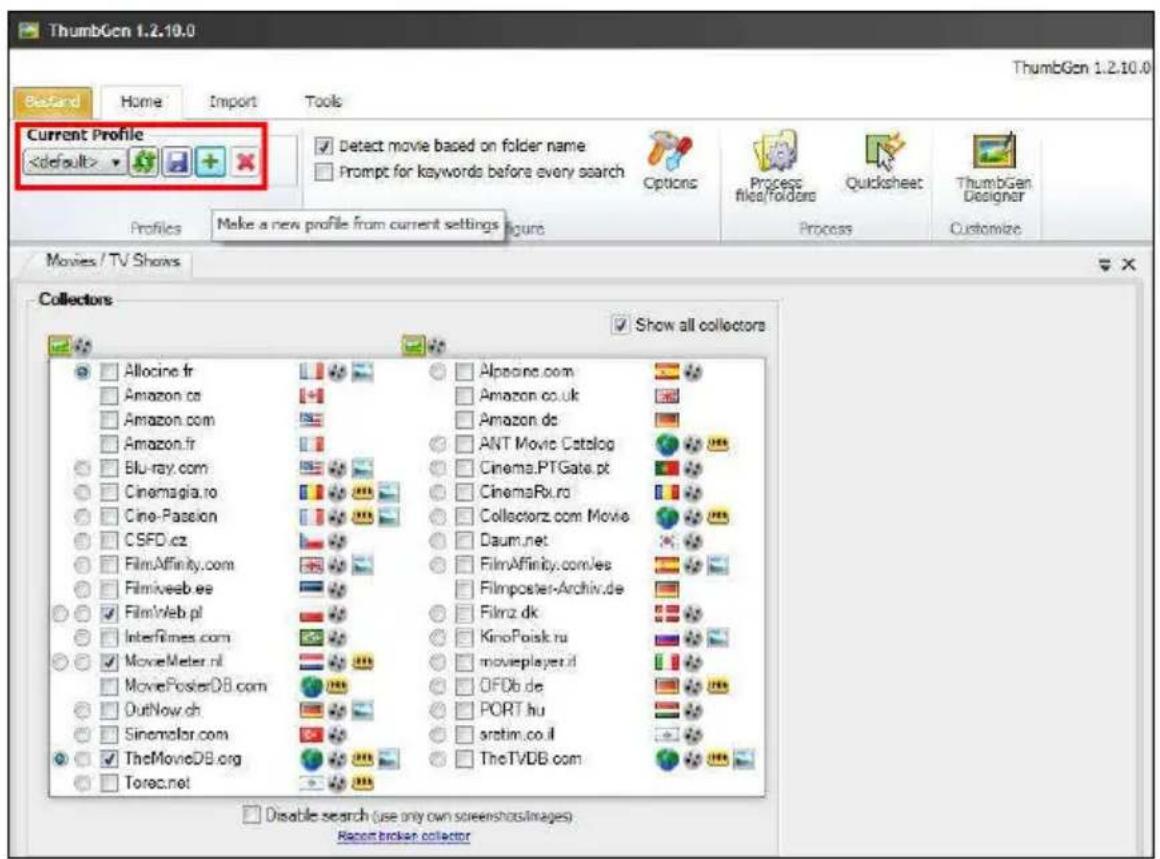Screen dimensions: 1160x859
Task: Open the gold application menu button
Action: [x=52, y=101]
